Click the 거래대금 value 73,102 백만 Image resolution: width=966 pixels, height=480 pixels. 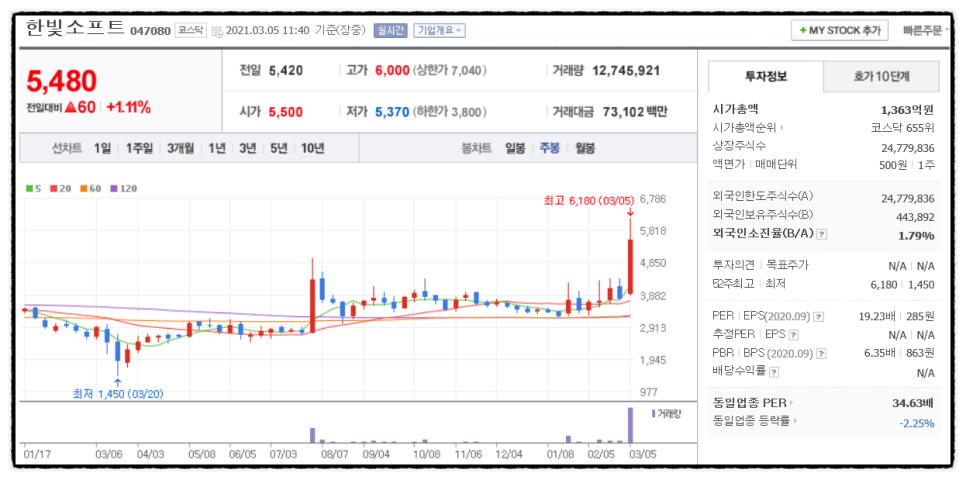pyautogui.click(x=633, y=112)
